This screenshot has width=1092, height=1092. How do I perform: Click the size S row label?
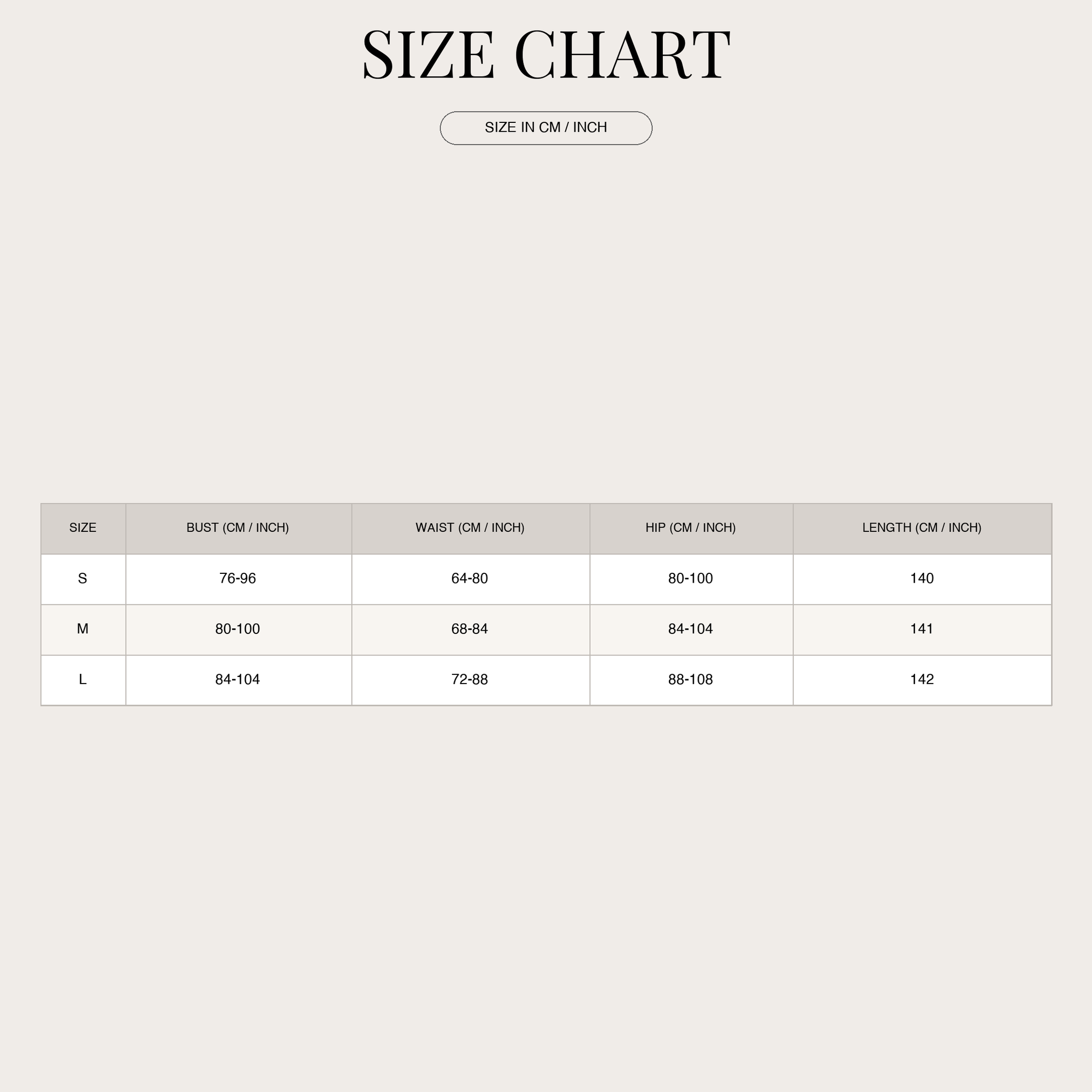[83, 579]
